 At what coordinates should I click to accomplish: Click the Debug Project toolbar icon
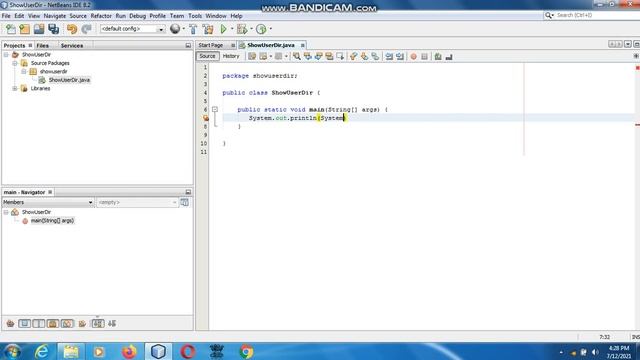tap(242, 29)
